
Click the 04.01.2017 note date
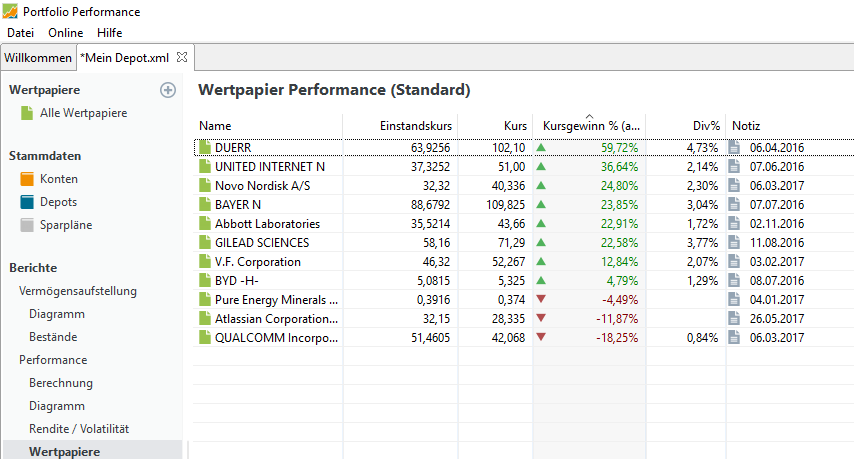(777, 299)
